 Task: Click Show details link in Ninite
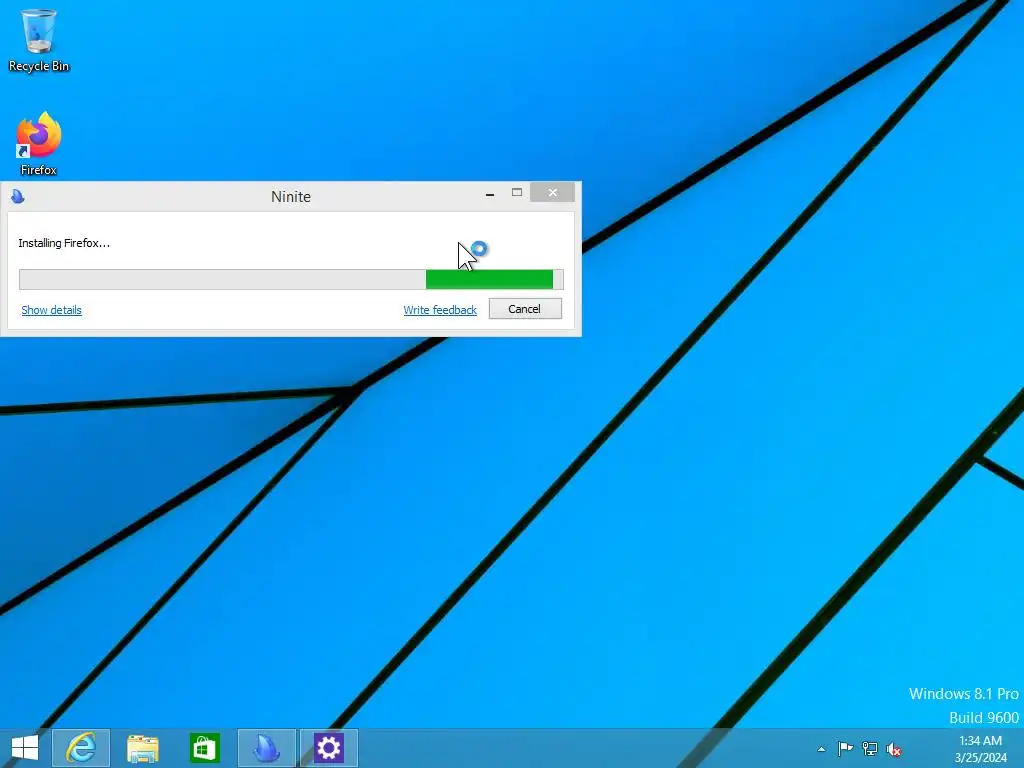click(52, 310)
